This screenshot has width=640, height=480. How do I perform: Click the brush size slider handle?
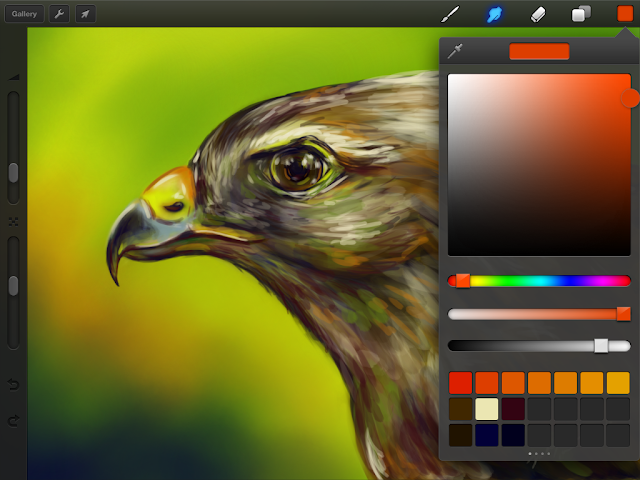tap(13, 173)
